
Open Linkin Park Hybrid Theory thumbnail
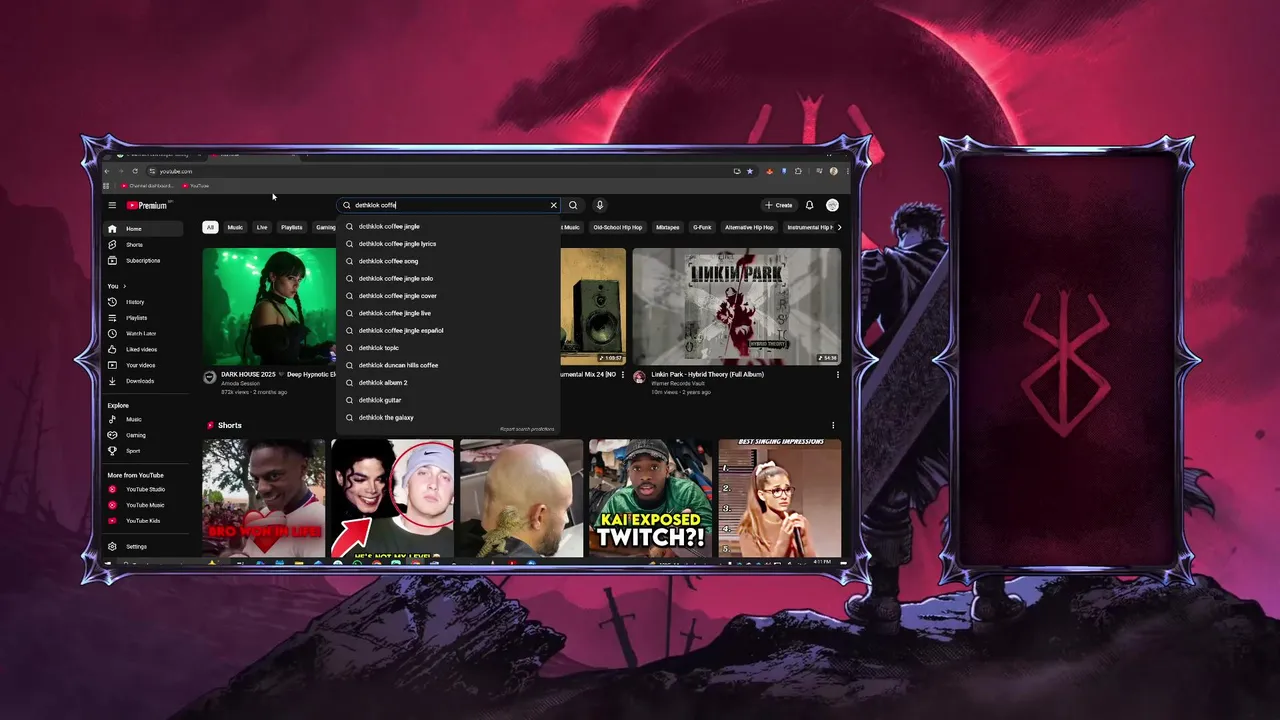point(736,306)
